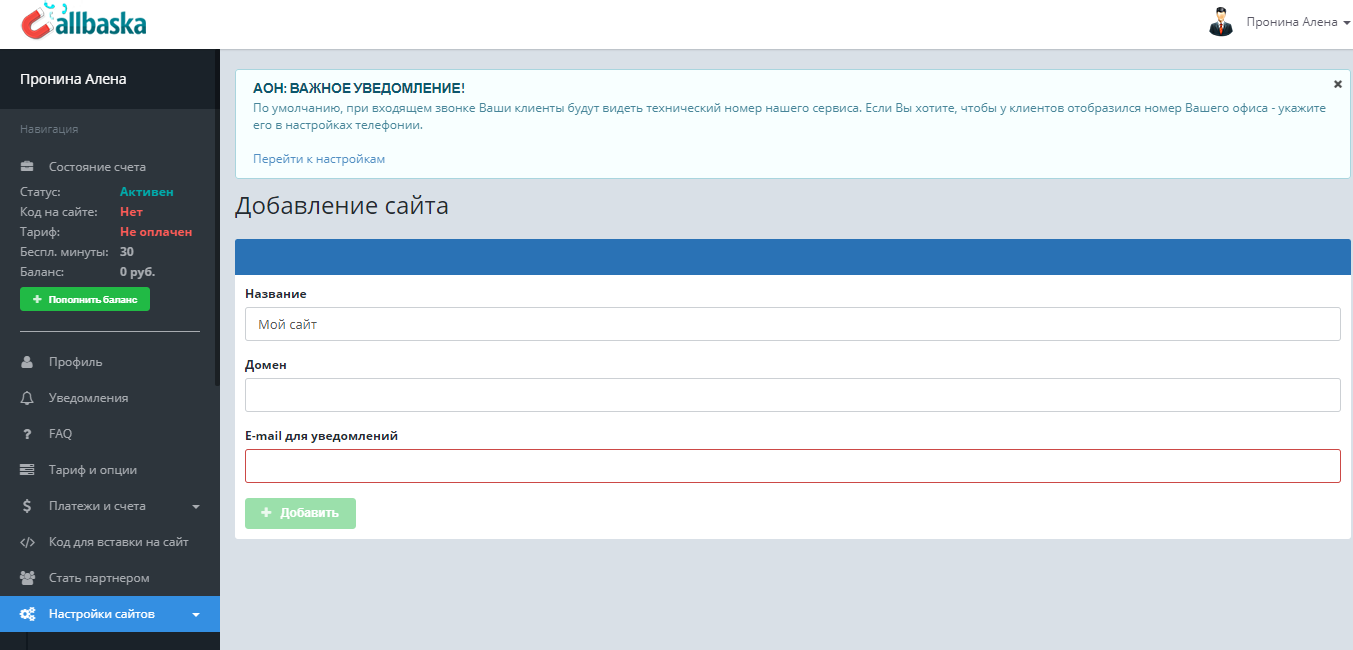Click the Активен status value
The height and width of the screenshot is (650, 1353).
146,191
